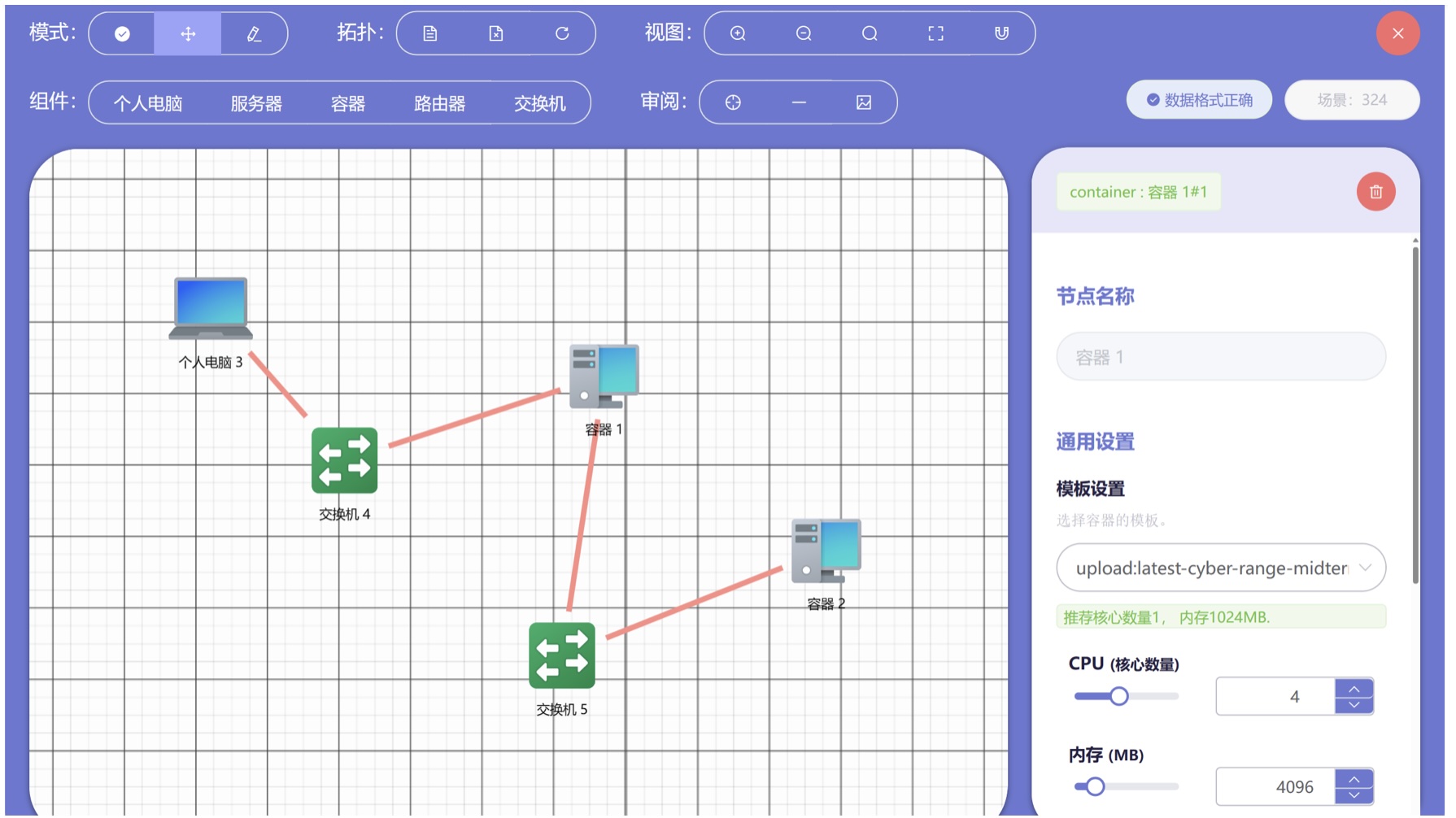1456x818 pixels.
Task: Click the CPU value field showing 4
Action: tap(1275, 696)
